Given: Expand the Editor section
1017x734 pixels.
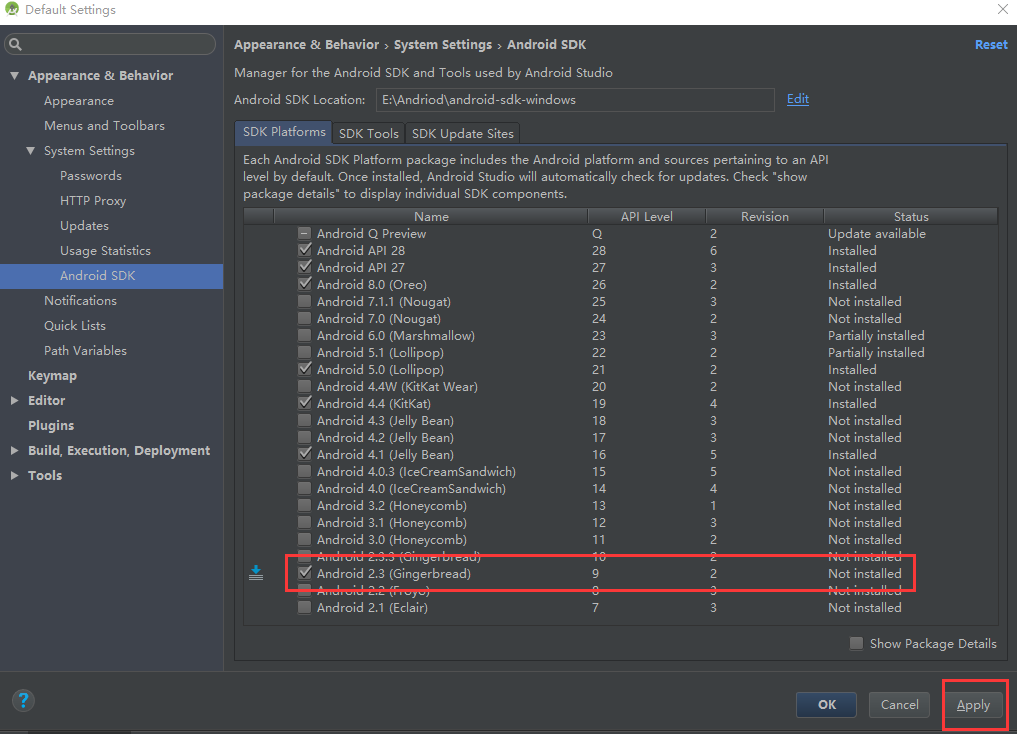Looking at the screenshot, I should coord(14,400).
